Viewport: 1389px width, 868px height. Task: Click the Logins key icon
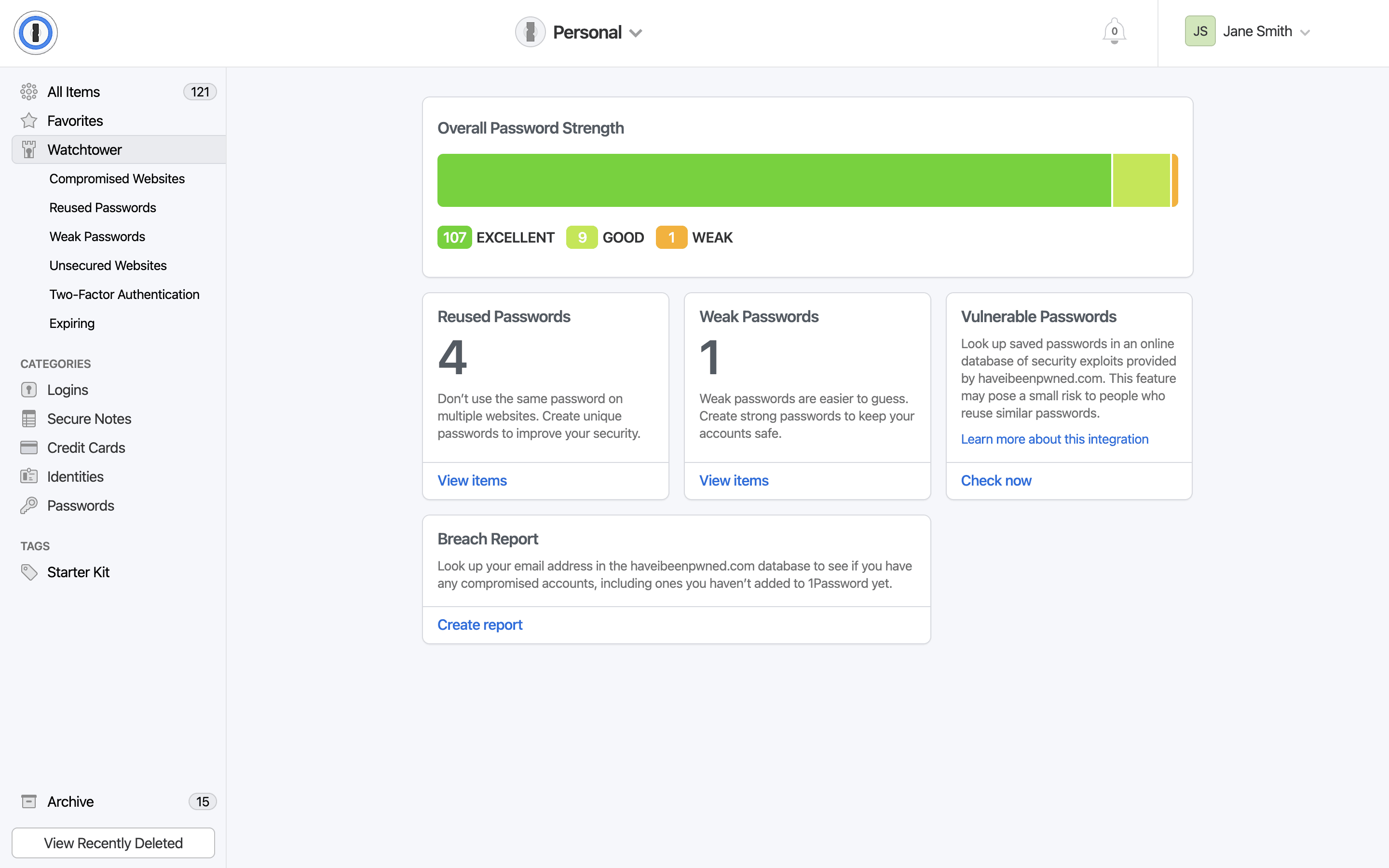(x=29, y=390)
